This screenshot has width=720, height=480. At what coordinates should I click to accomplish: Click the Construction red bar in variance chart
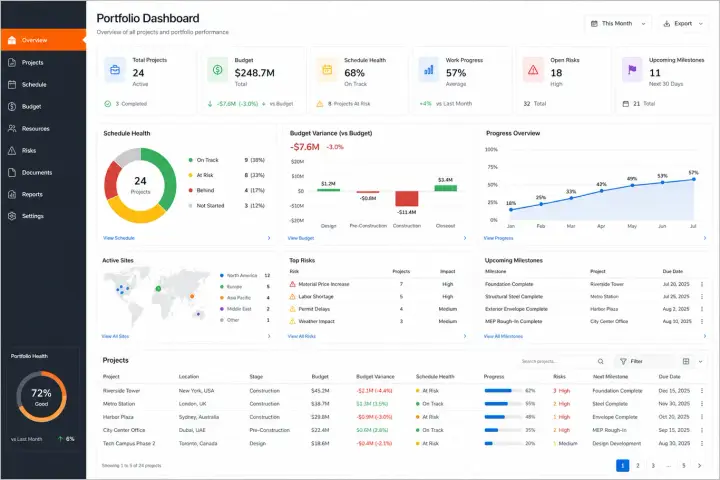pyautogui.click(x=407, y=198)
